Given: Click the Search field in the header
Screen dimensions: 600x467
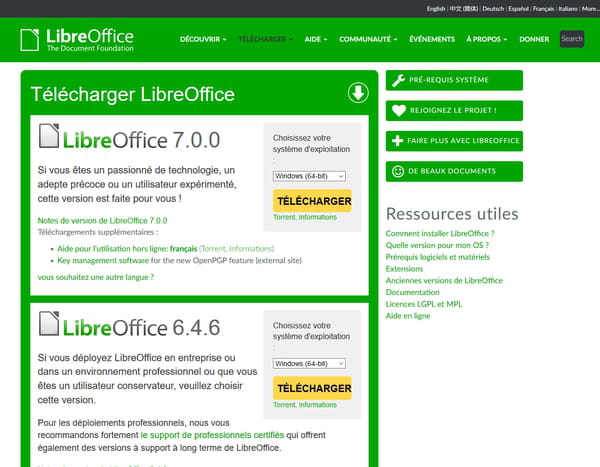Looking at the screenshot, I should click(572, 39).
